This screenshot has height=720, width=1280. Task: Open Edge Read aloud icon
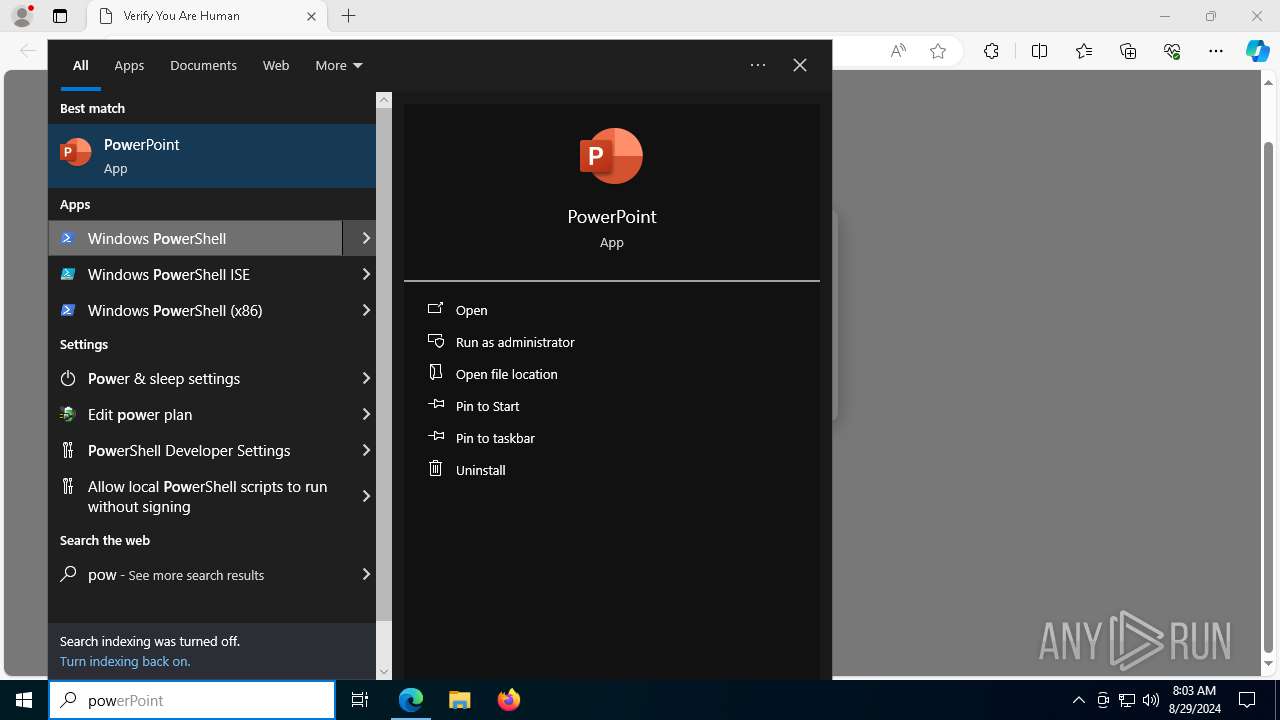tap(898, 51)
